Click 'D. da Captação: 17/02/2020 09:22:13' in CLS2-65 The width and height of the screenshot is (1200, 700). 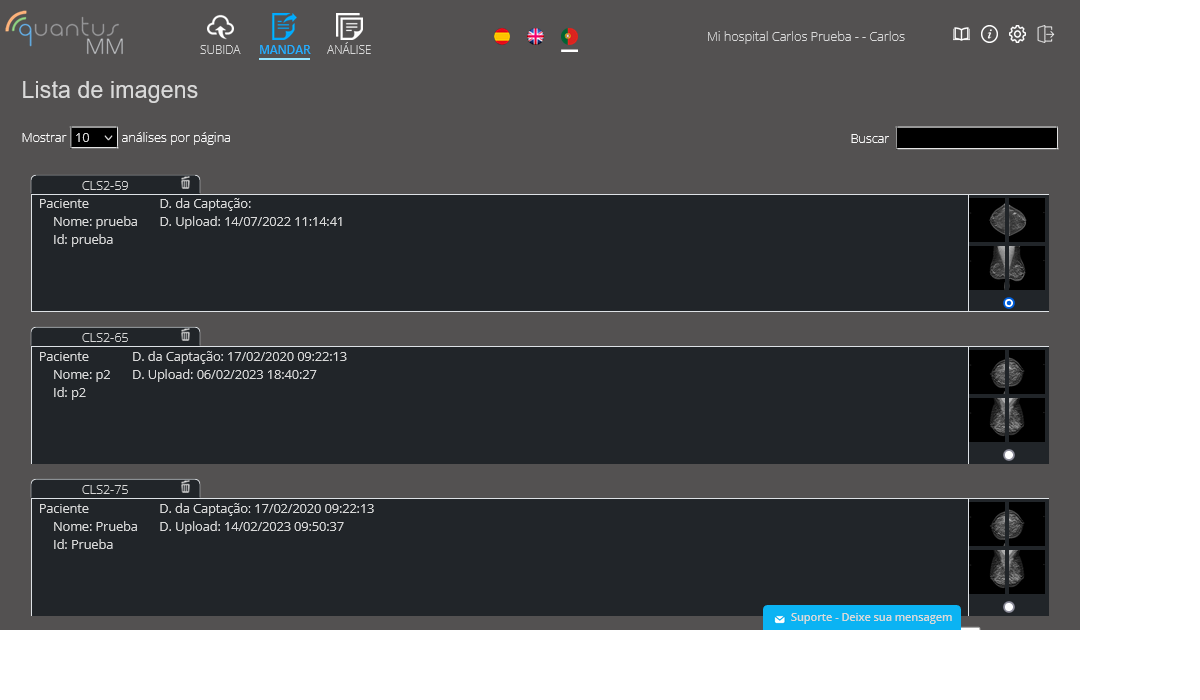point(240,356)
